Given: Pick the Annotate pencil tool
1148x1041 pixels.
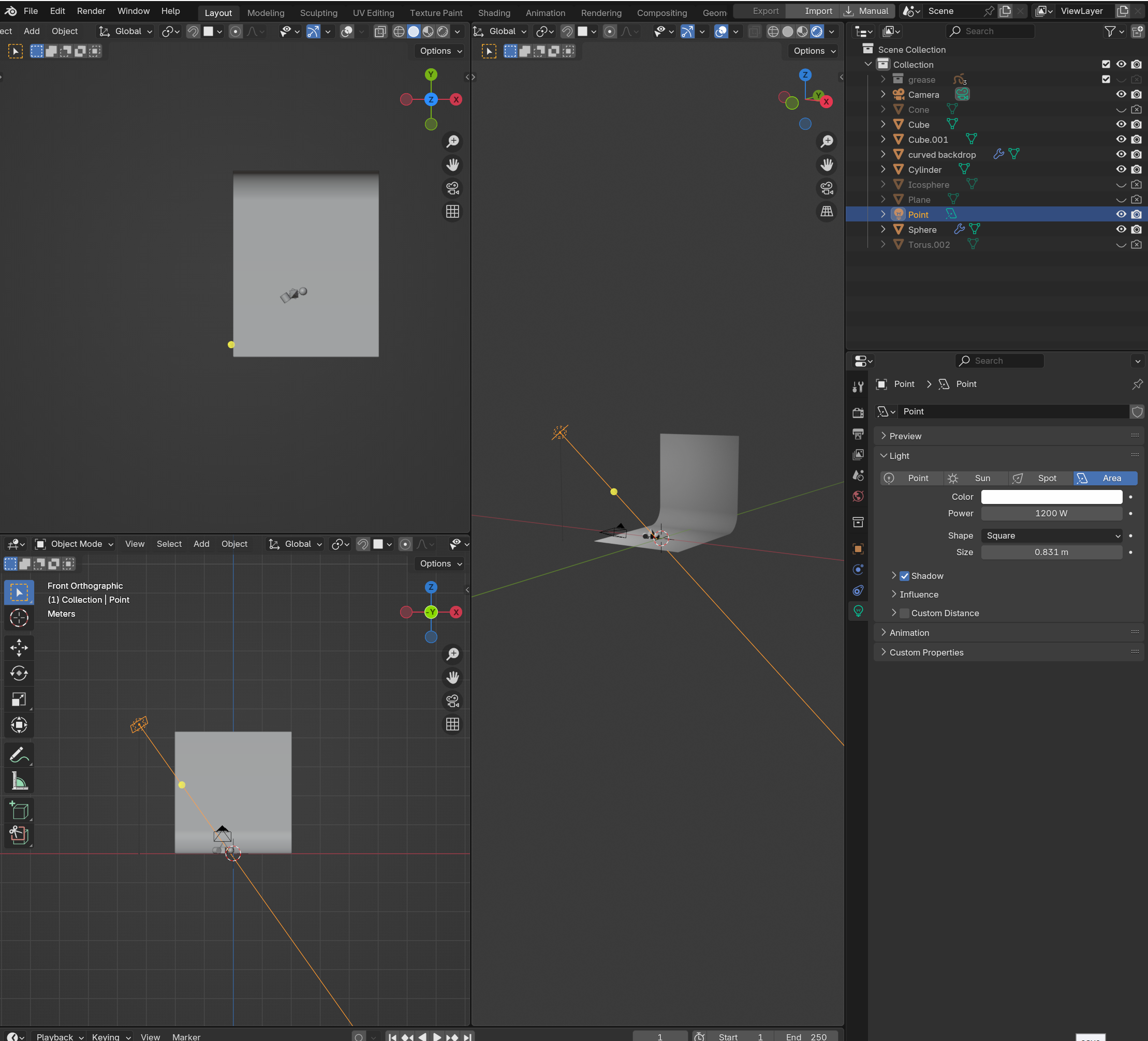Looking at the screenshot, I should (19, 755).
